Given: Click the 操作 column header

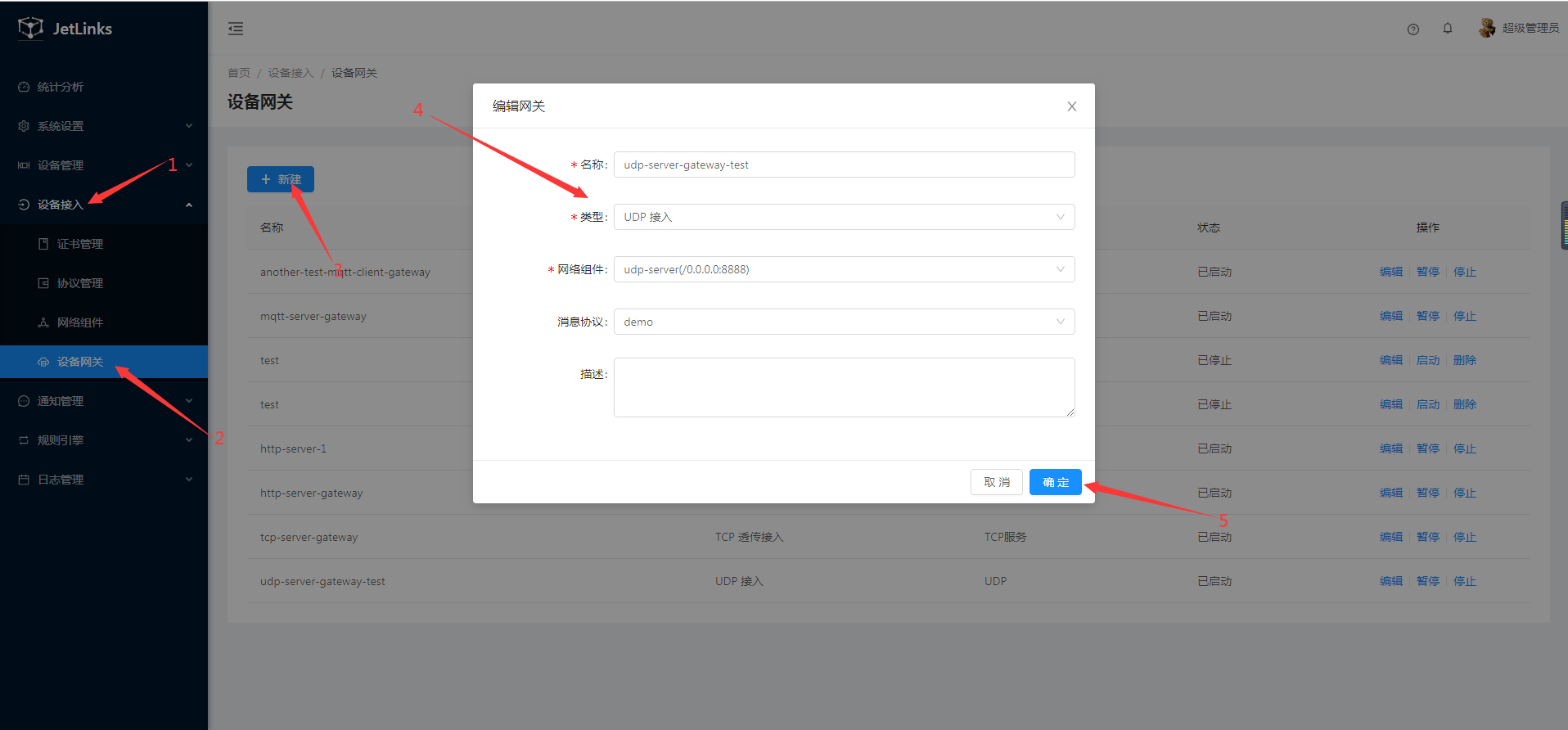Looking at the screenshot, I should pyautogui.click(x=1428, y=228).
